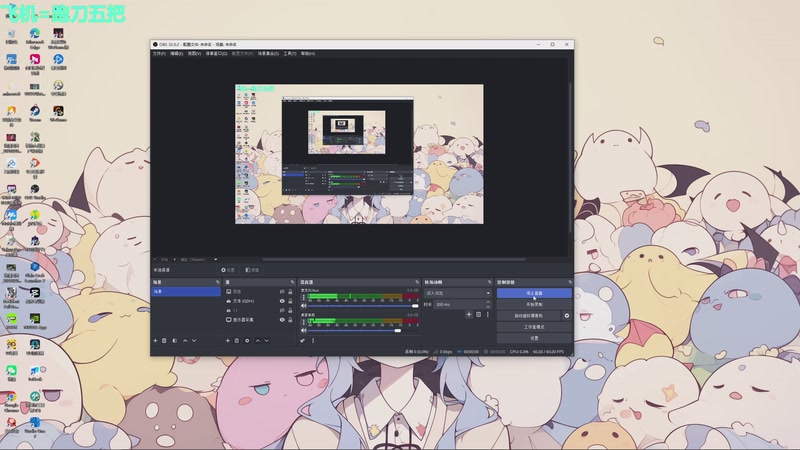The width and height of the screenshot is (800, 450).
Task: Click the 开始录制 button
Action: click(534, 305)
